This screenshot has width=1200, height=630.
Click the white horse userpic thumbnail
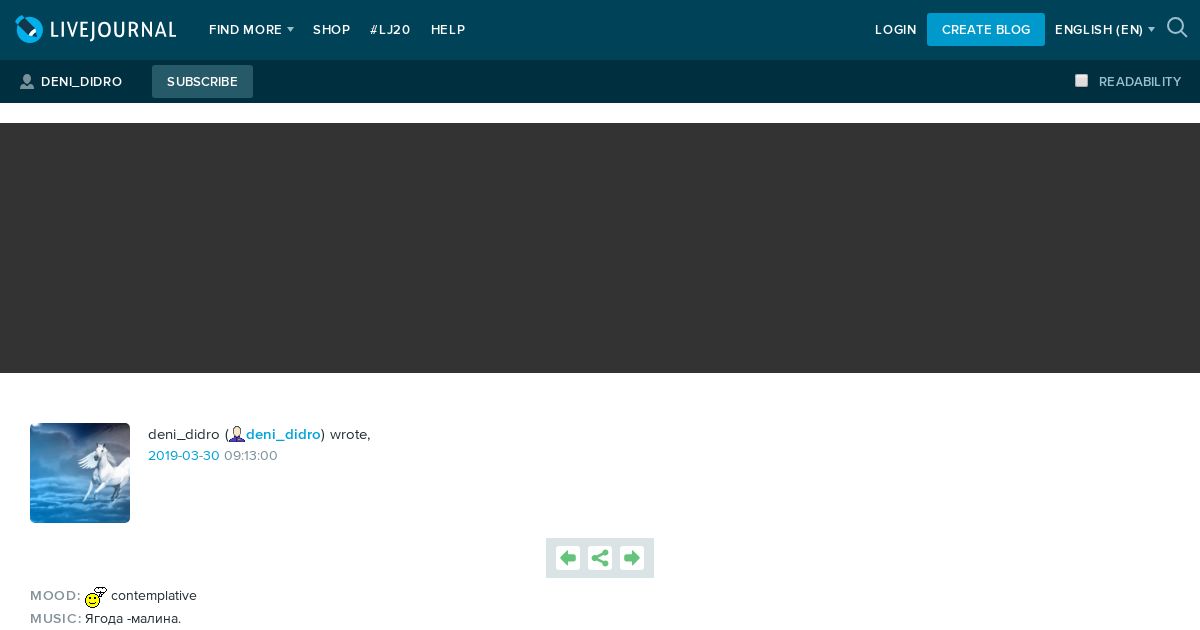tap(80, 473)
